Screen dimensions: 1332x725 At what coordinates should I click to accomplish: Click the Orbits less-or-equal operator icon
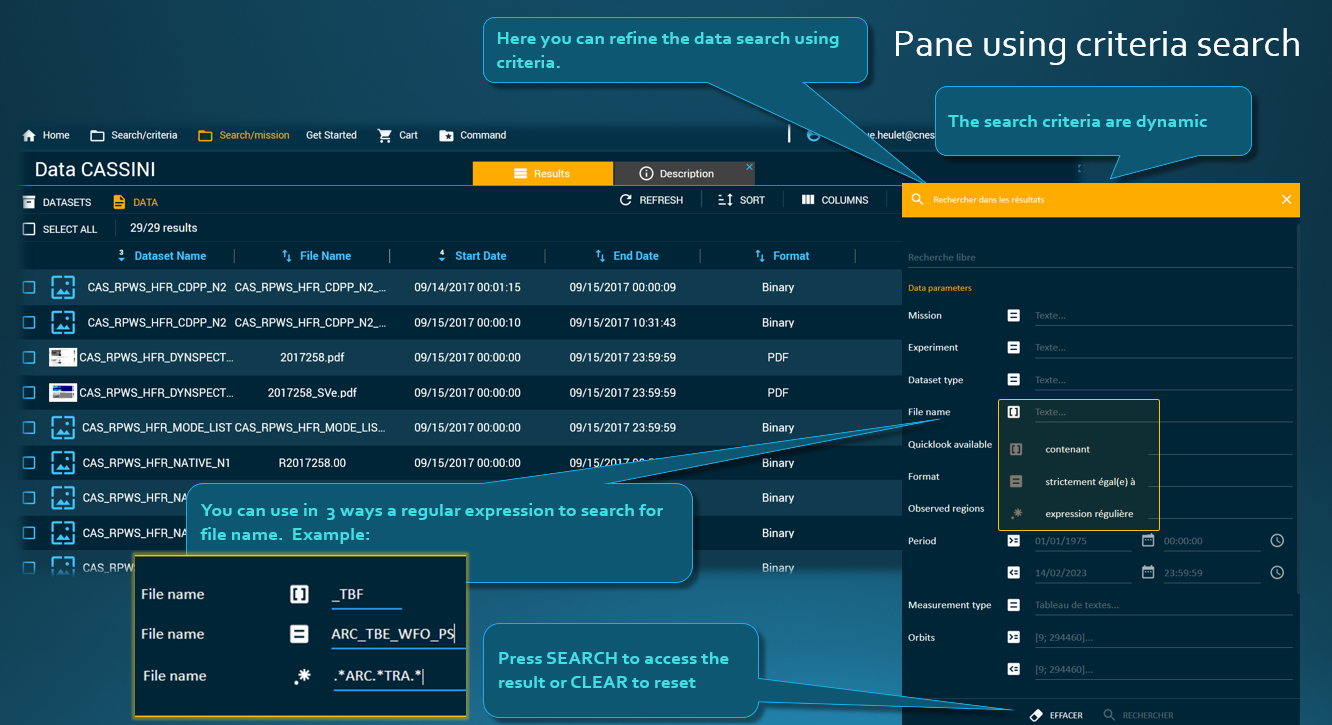(x=1013, y=669)
